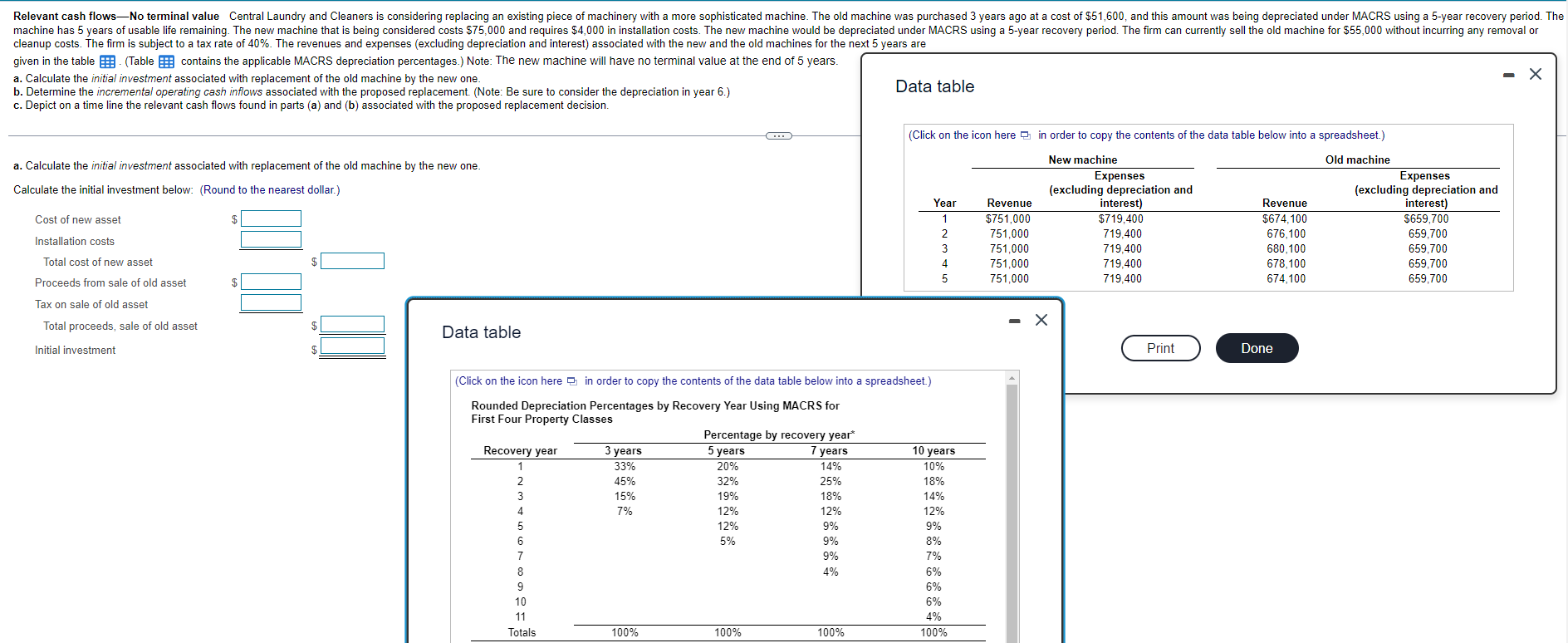Viewport: 1568px width, 643px height.
Task: Open the MACRS table icon
Action: [x=166, y=61]
